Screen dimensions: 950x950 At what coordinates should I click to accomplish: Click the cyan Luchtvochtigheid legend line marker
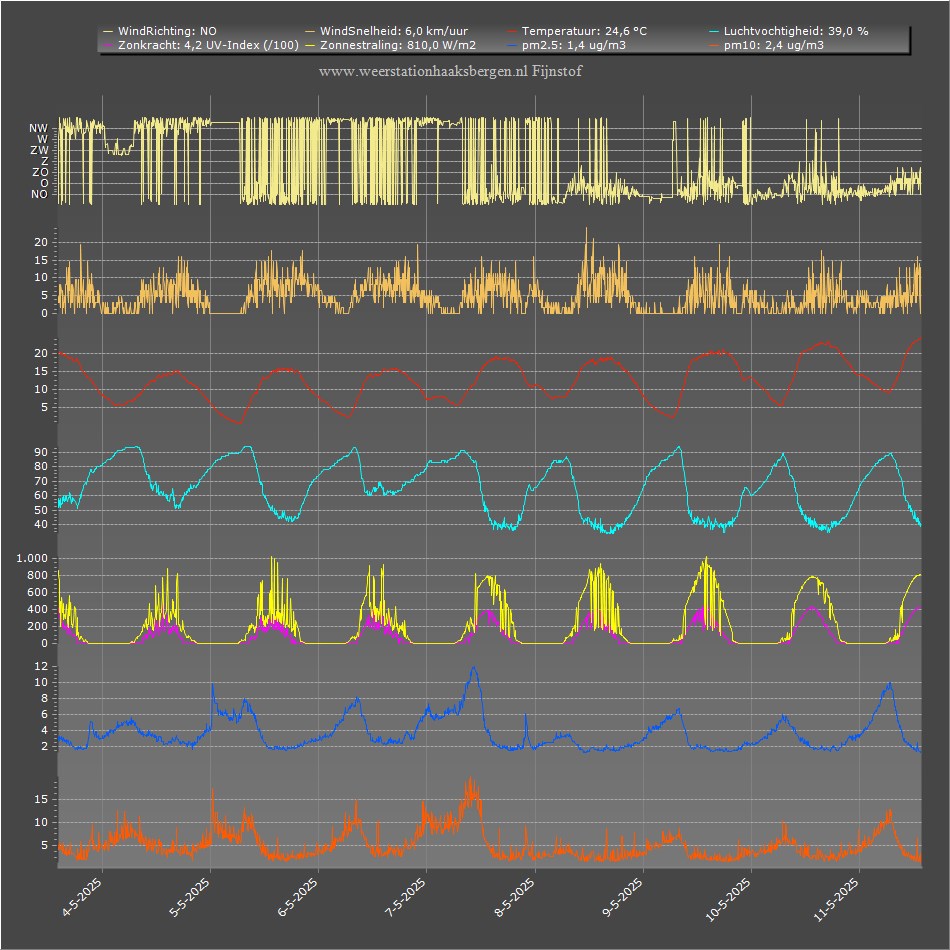point(714,32)
